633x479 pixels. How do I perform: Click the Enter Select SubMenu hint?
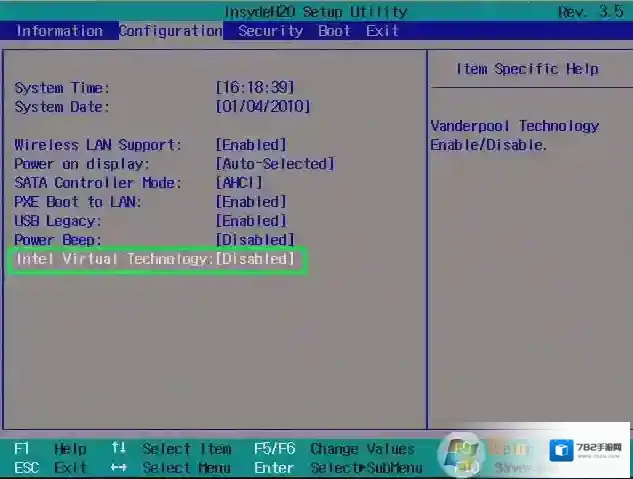pos(338,468)
